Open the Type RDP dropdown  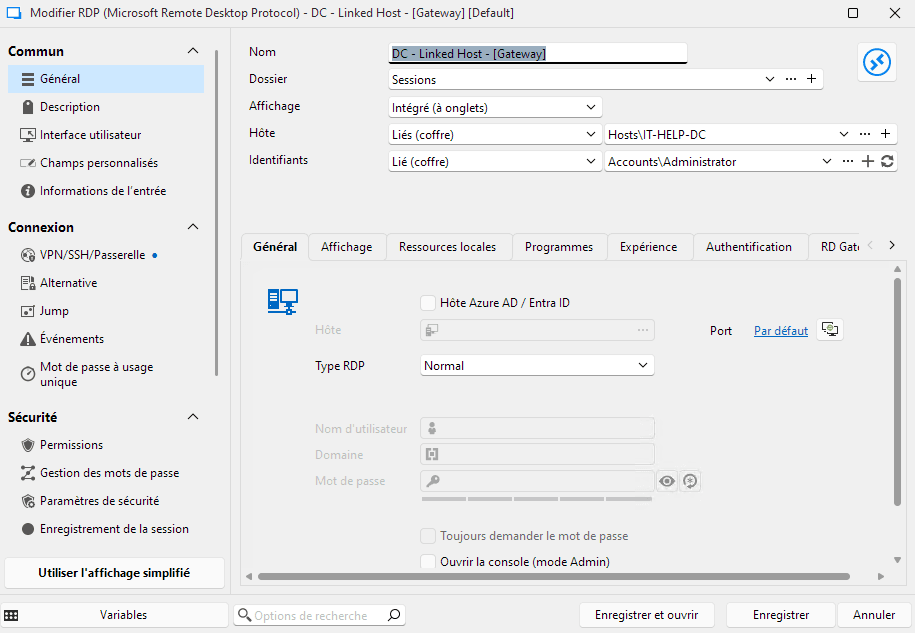point(641,365)
